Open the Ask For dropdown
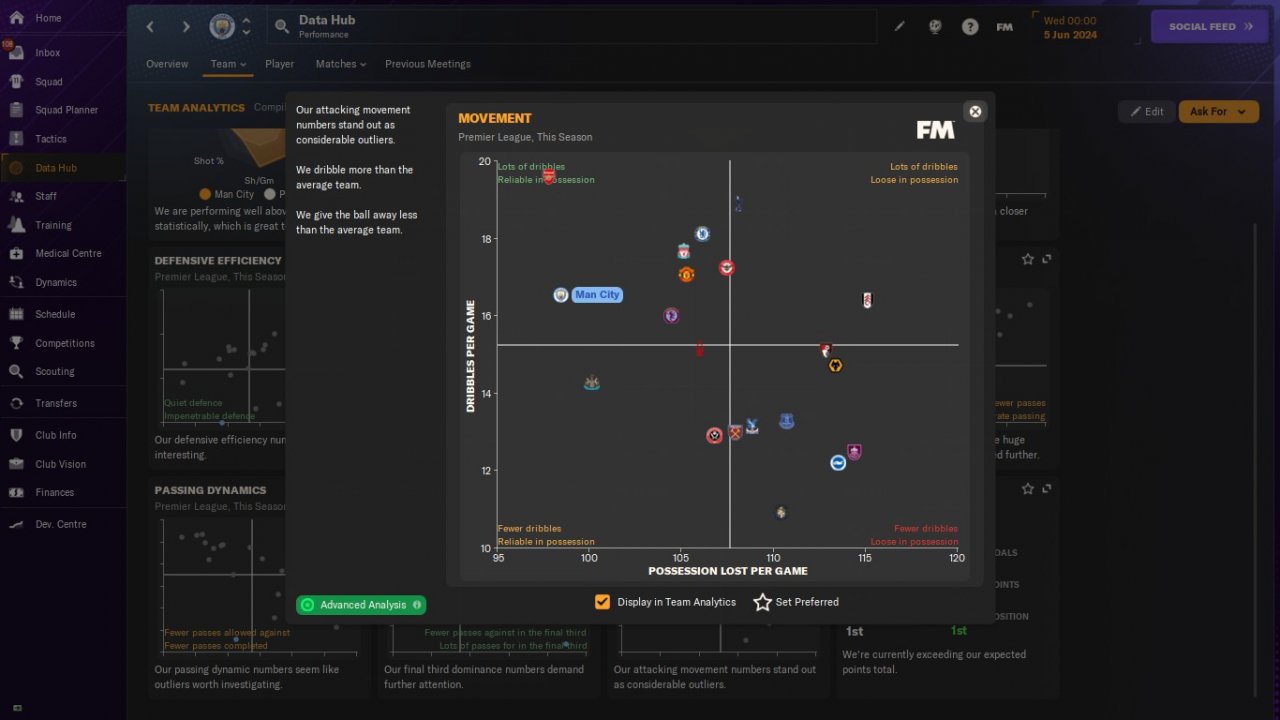 tap(1218, 112)
